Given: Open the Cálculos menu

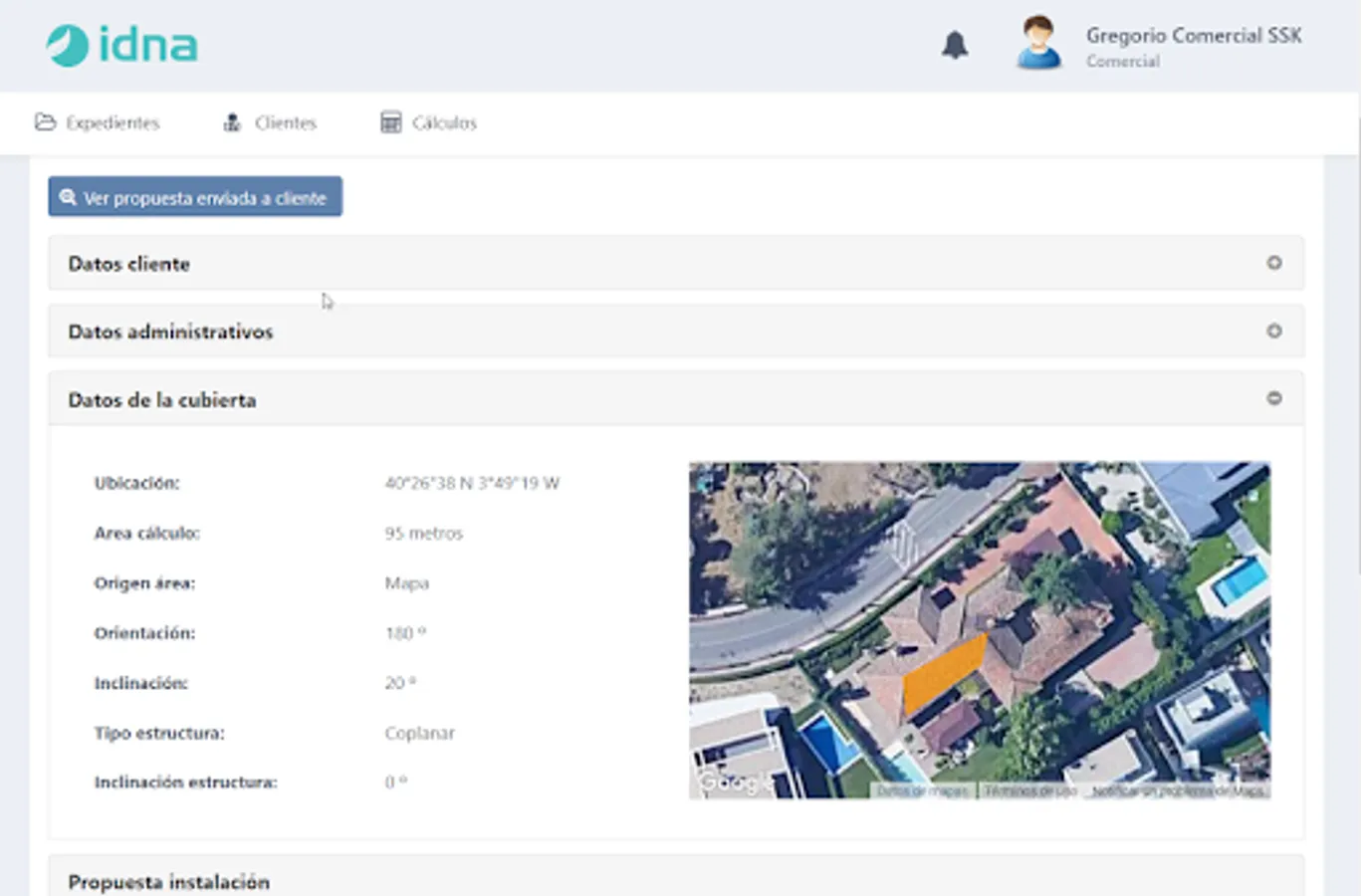Looking at the screenshot, I should pos(429,122).
